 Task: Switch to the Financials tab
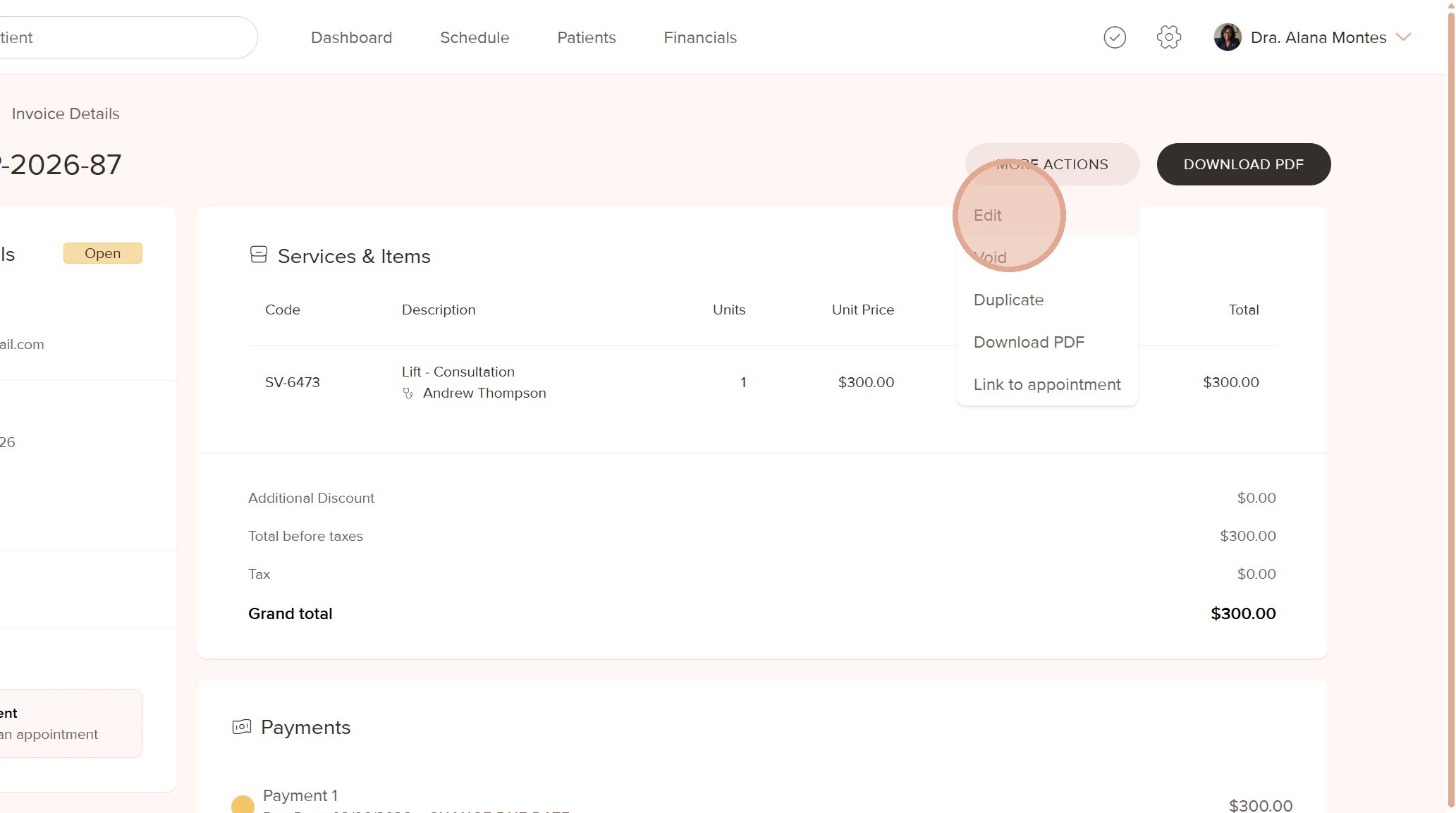700,38
